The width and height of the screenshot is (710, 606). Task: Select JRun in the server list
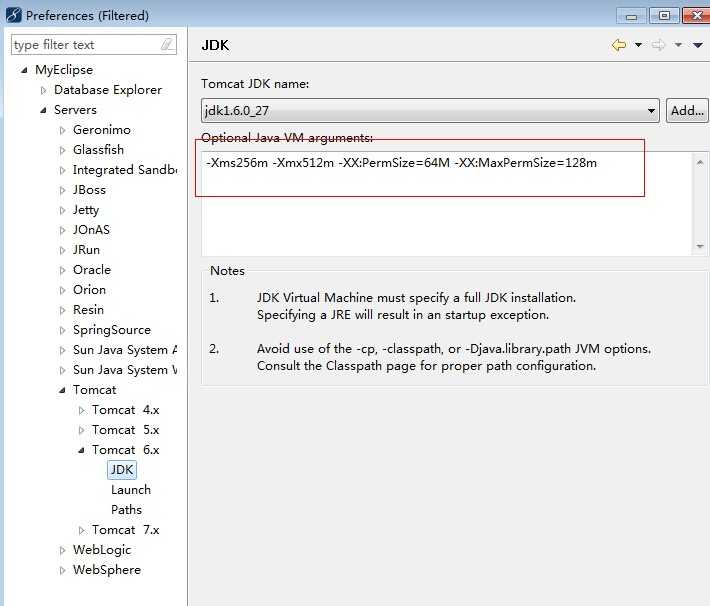pos(86,250)
